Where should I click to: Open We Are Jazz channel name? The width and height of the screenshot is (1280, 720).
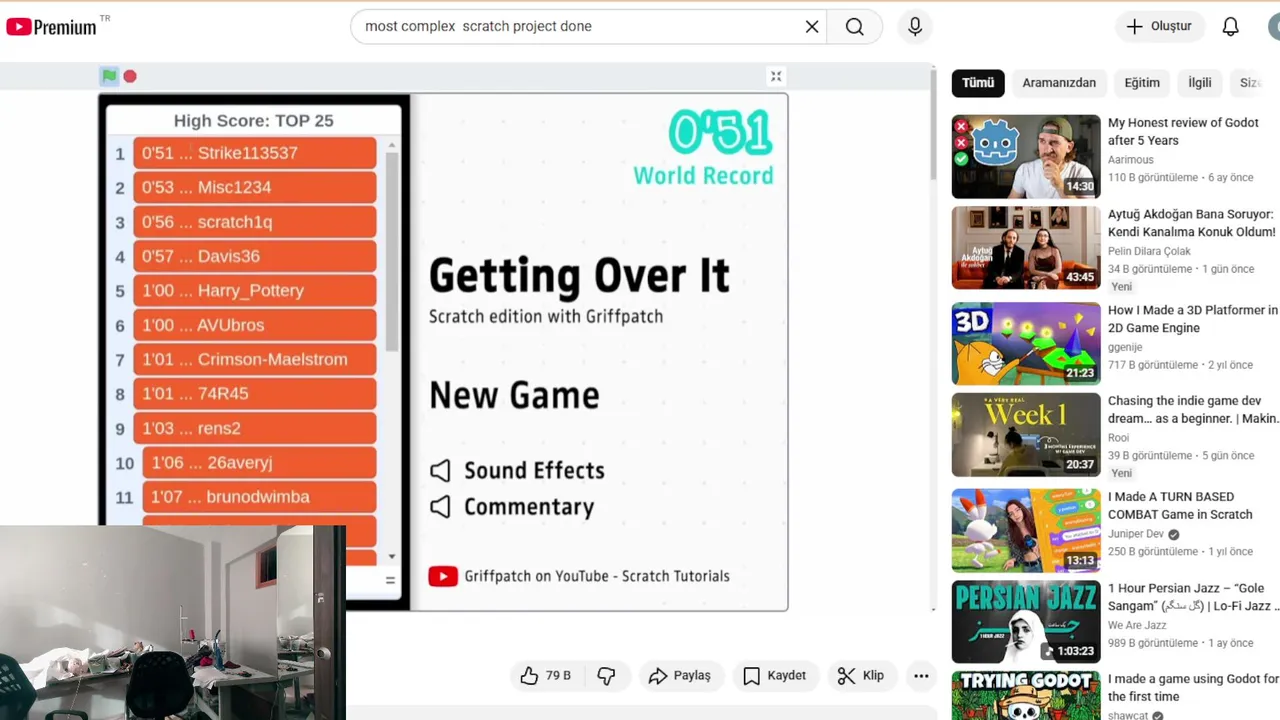(x=1136, y=625)
